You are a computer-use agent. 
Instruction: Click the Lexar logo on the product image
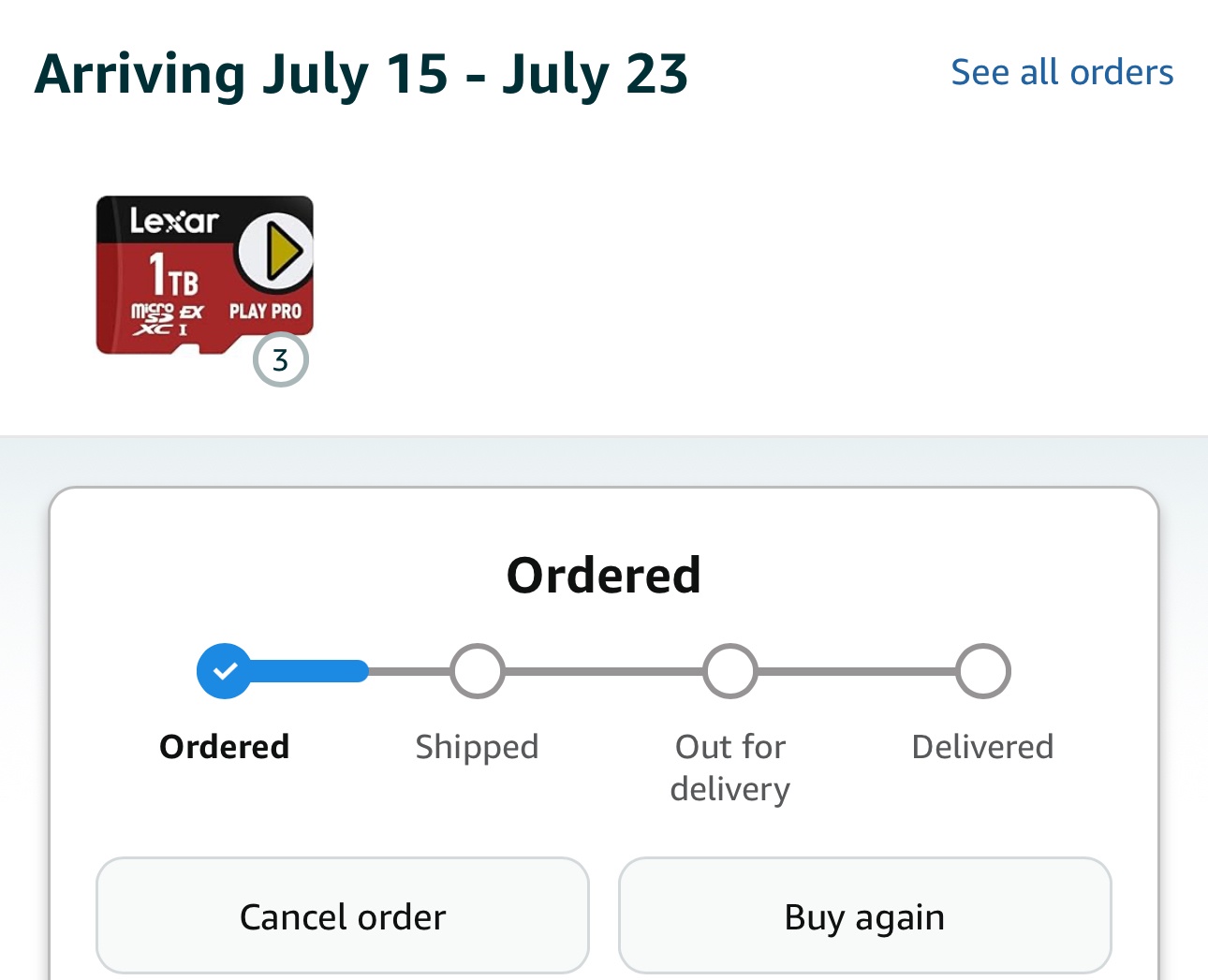point(174,221)
